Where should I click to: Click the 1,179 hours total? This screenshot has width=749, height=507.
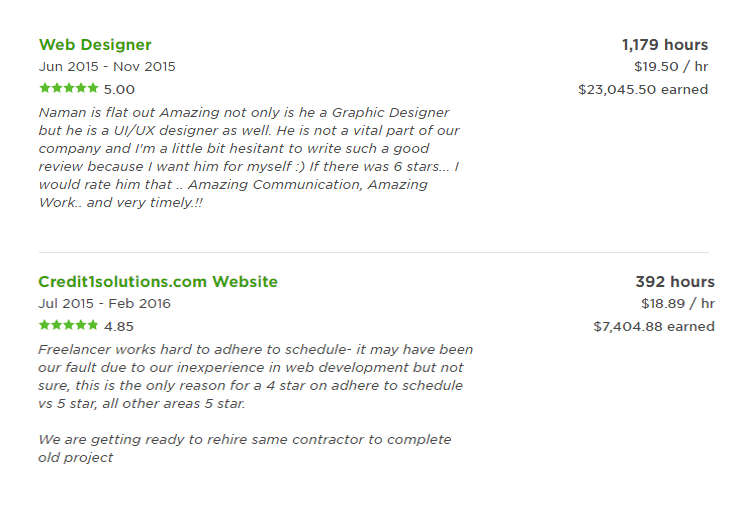point(665,44)
